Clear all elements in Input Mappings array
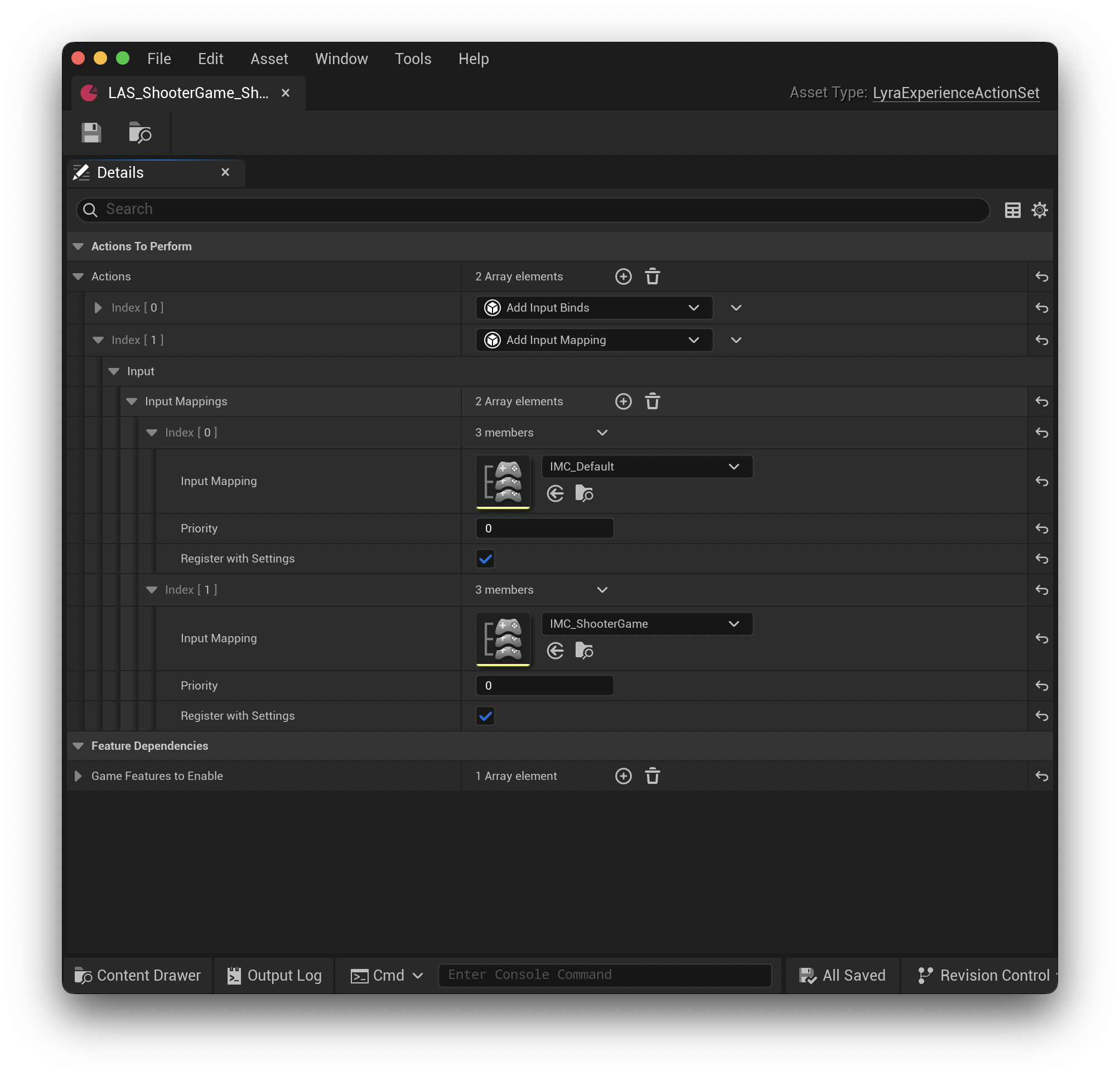This screenshot has width=1120, height=1076. click(x=653, y=401)
